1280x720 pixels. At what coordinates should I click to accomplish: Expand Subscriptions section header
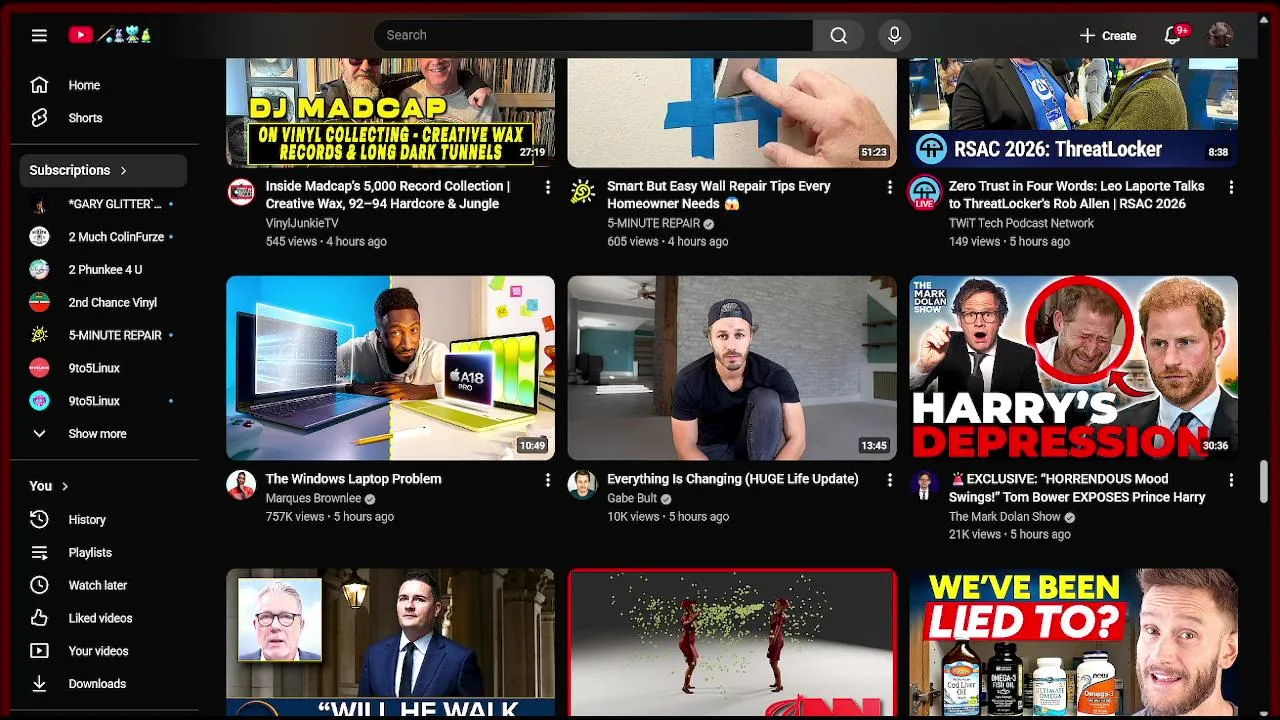pyautogui.click(x=103, y=170)
